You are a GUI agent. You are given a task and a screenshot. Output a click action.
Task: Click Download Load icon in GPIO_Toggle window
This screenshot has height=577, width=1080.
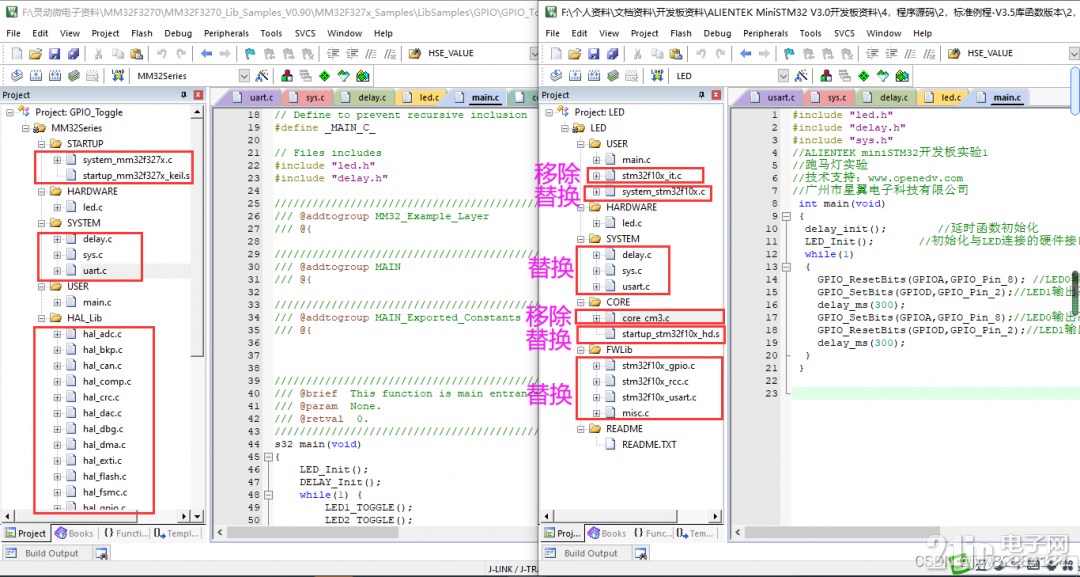click(118, 76)
